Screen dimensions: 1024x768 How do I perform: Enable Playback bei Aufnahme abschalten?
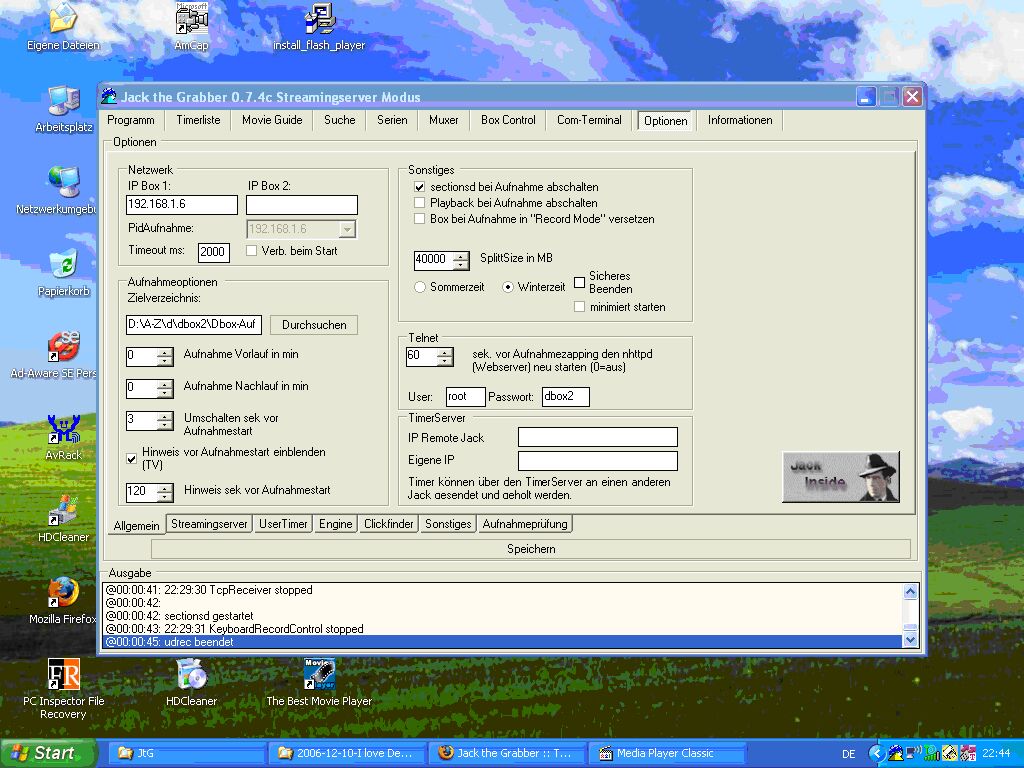click(x=420, y=203)
